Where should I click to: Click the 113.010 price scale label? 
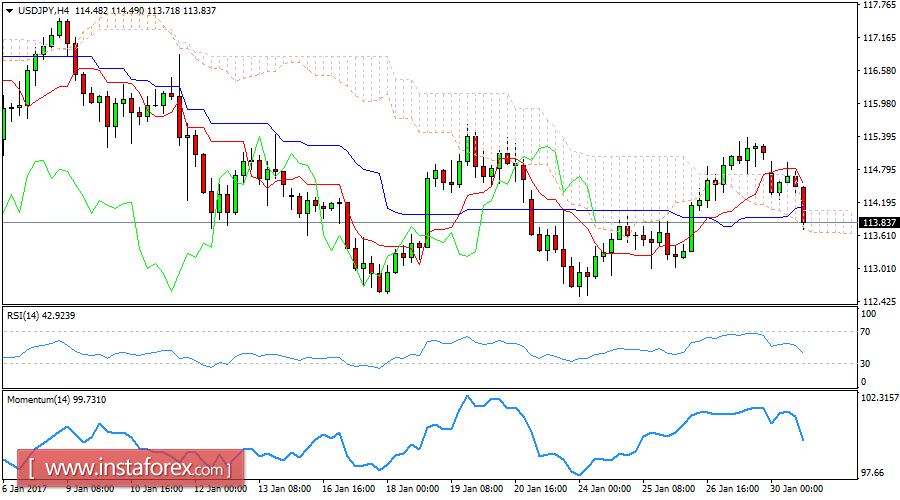pyautogui.click(x=879, y=269)
